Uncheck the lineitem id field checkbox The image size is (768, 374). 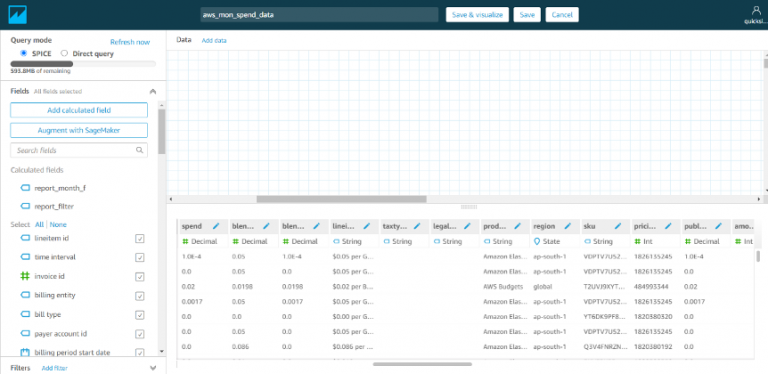click(140, 238)
